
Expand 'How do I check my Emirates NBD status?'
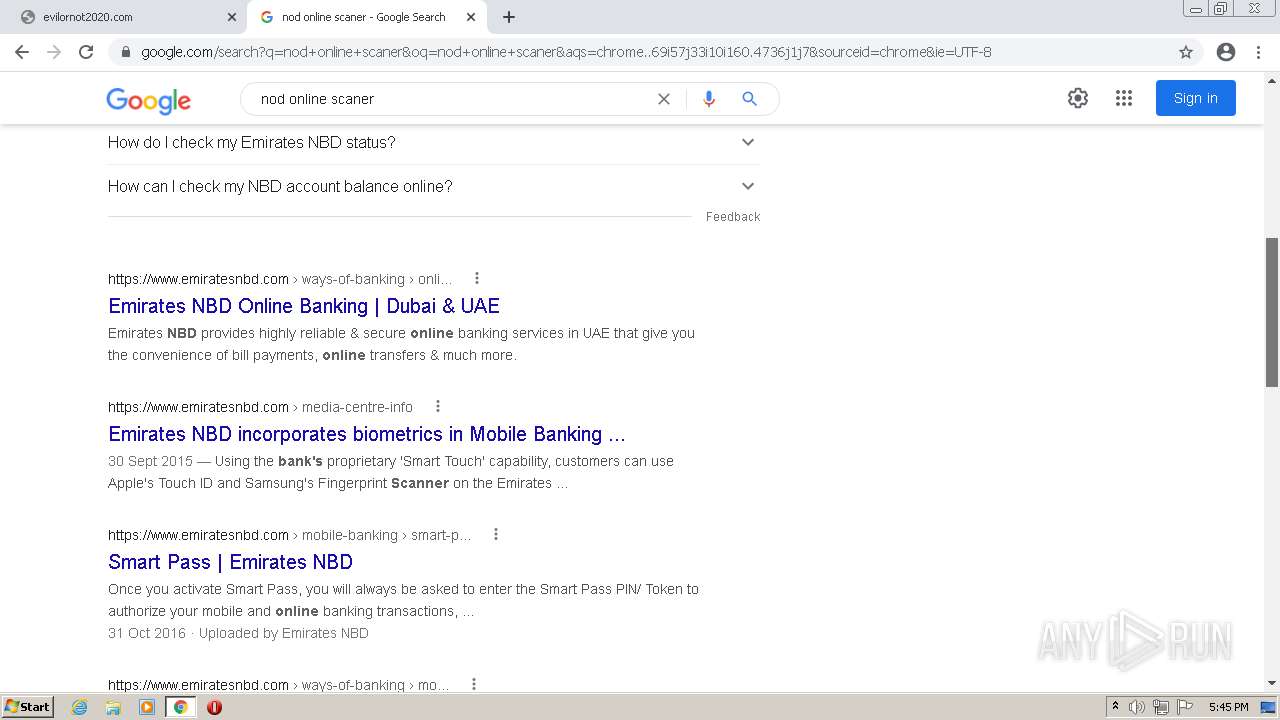433,142
